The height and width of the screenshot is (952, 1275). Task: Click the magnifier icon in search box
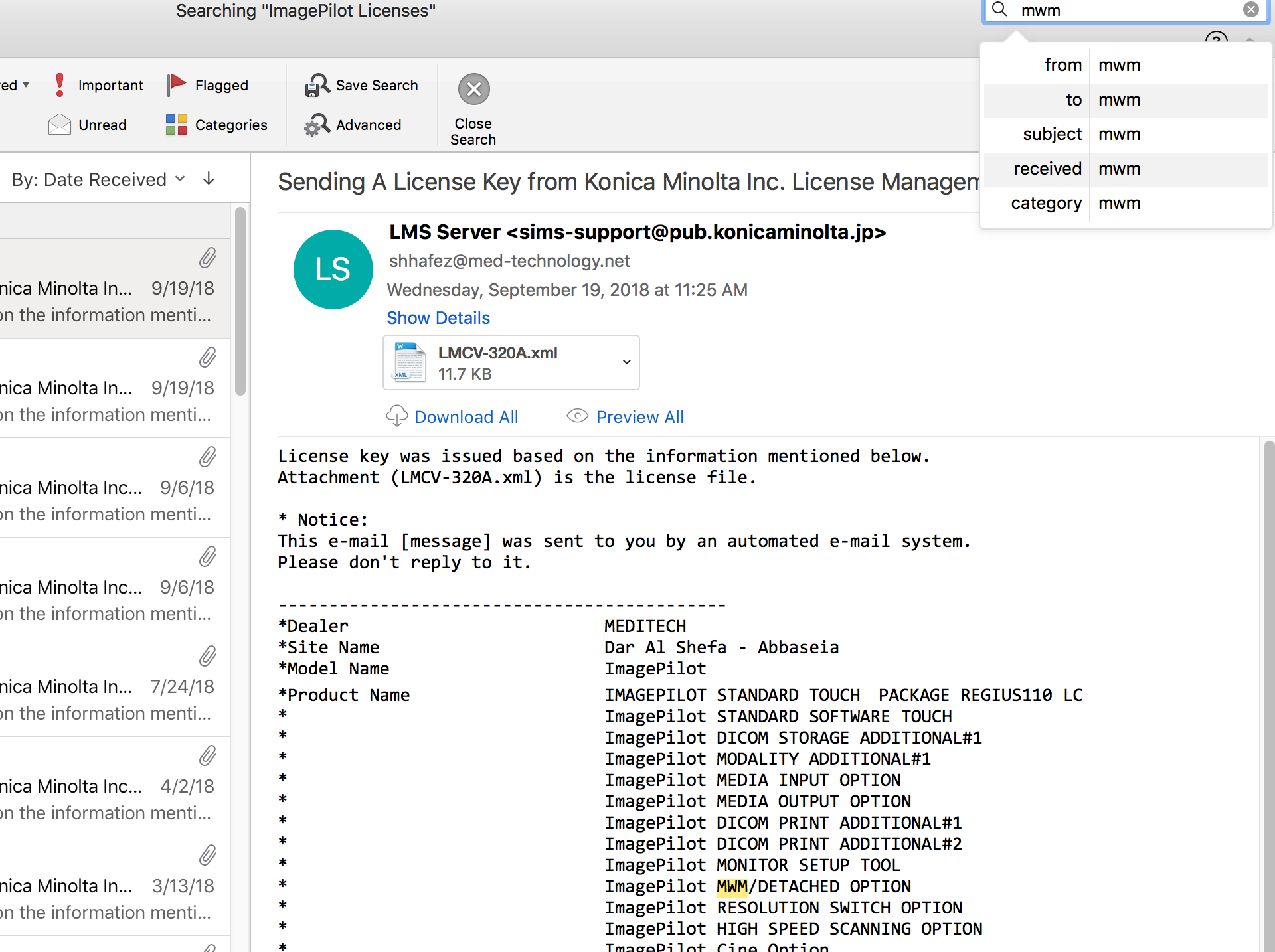[999, 9]
